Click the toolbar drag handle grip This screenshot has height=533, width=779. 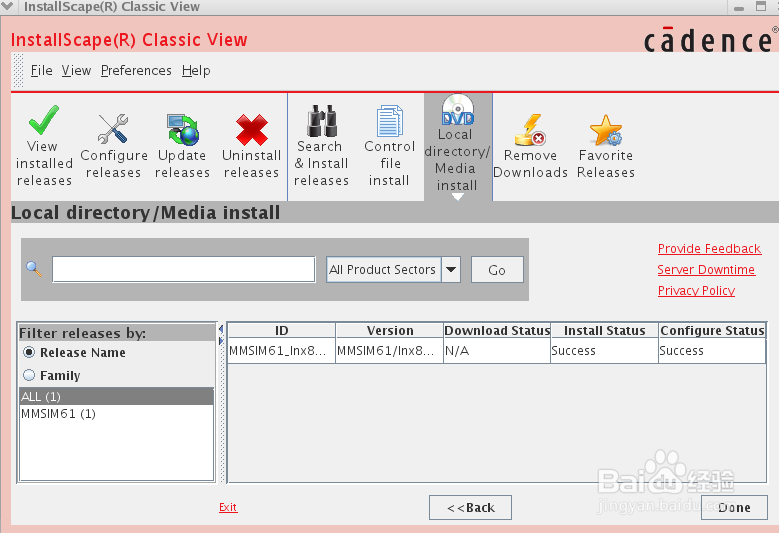click(x=18, y=70)
